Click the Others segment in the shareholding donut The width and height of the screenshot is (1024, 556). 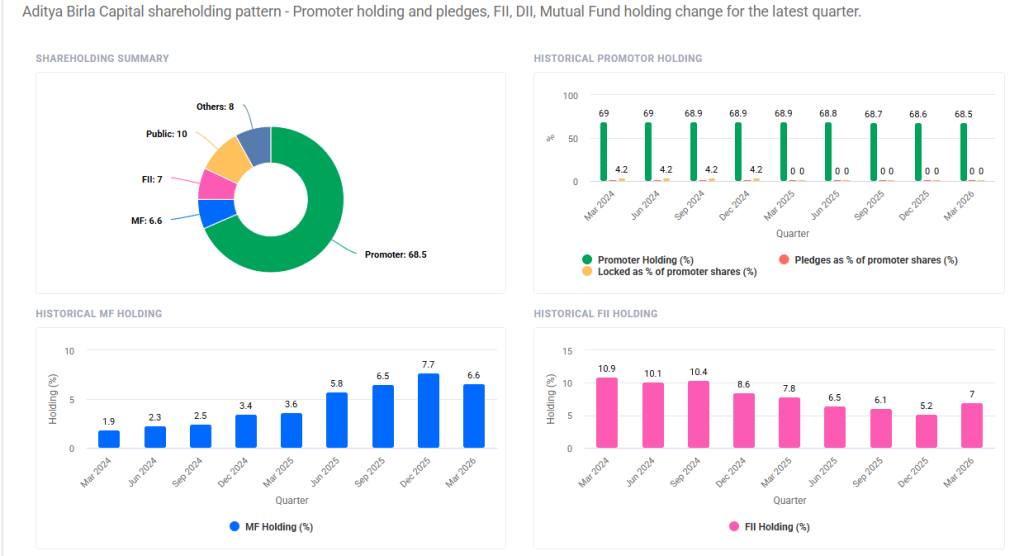click(255, 143)
